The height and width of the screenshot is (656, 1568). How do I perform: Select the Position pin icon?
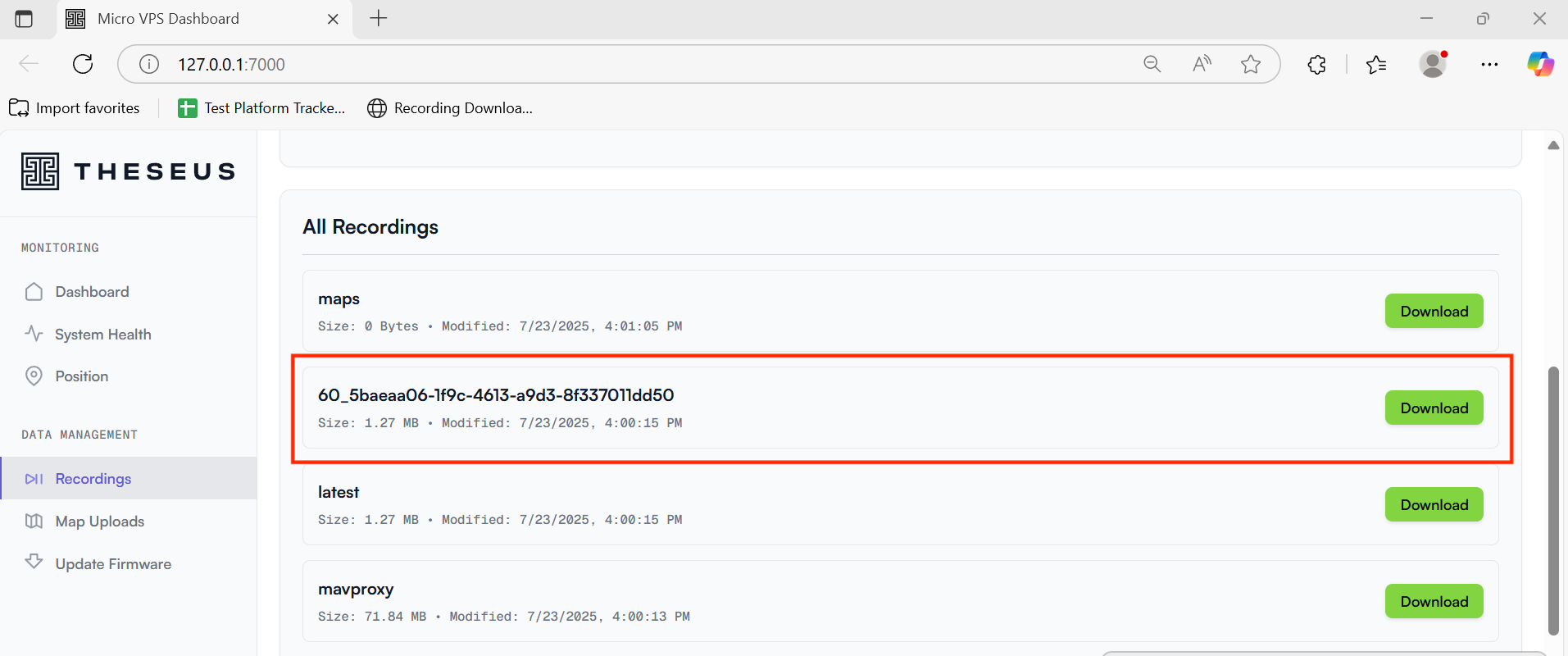pos(34,376)
